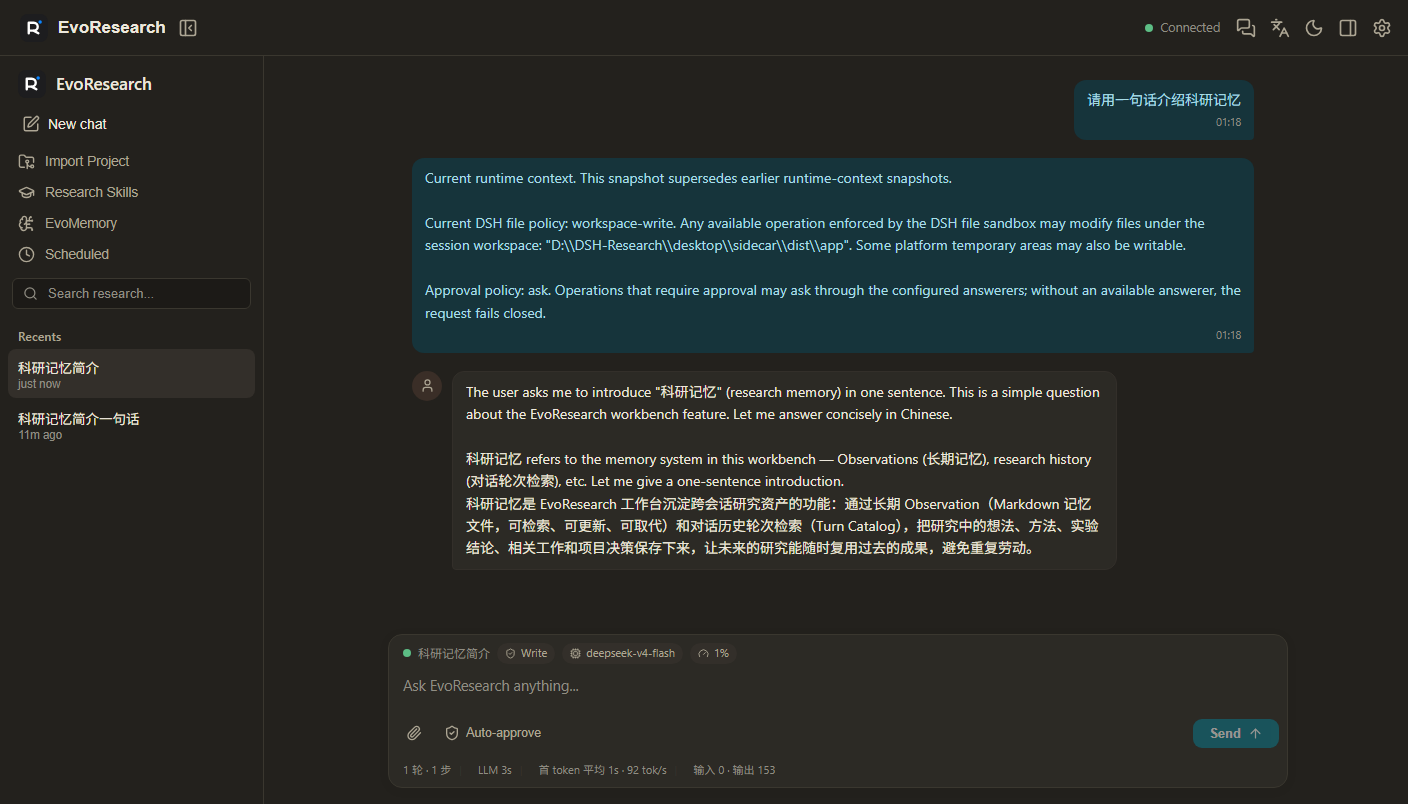This screenshot has height=804, width=1408.
Task: Send the message
Action: (1236, 733)
